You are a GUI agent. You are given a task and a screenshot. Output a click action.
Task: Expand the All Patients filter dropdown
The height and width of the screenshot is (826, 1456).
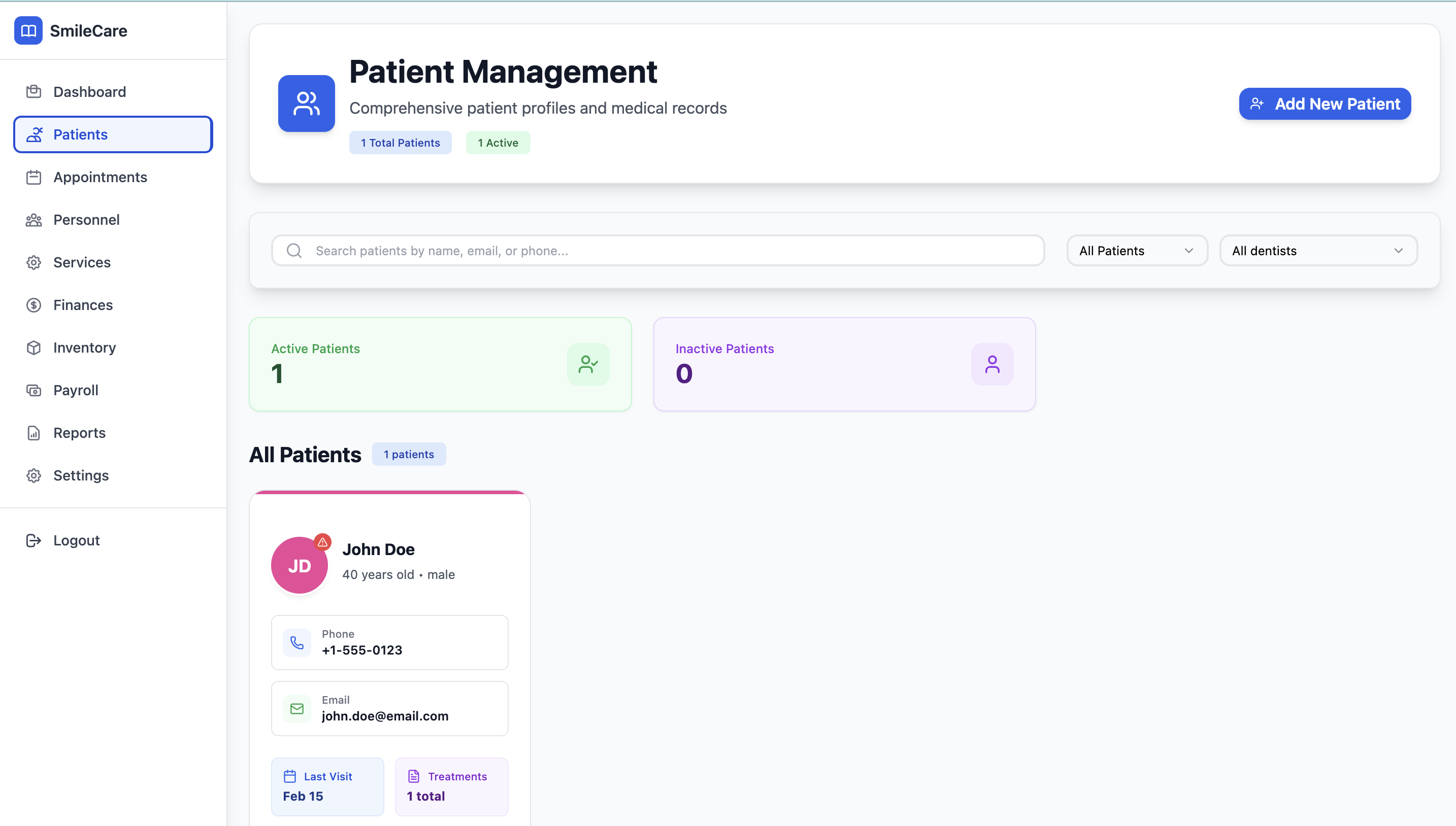(x=1136, y=251)
